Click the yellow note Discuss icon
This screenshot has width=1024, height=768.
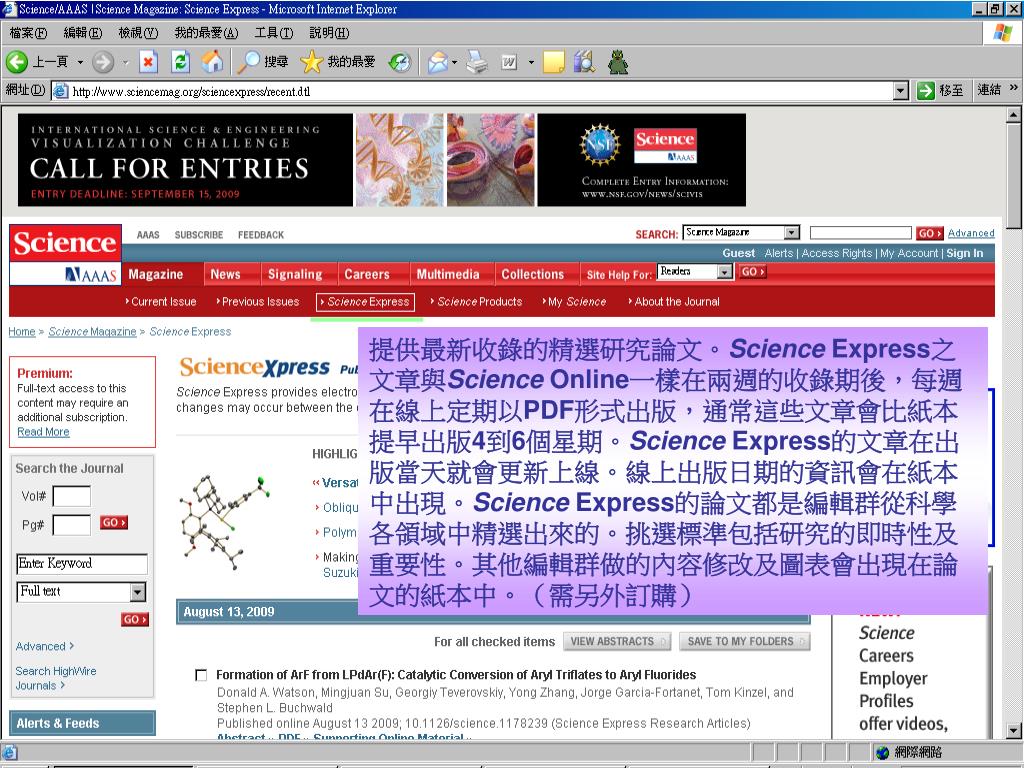pyautogui.click(x=553, y=62)
